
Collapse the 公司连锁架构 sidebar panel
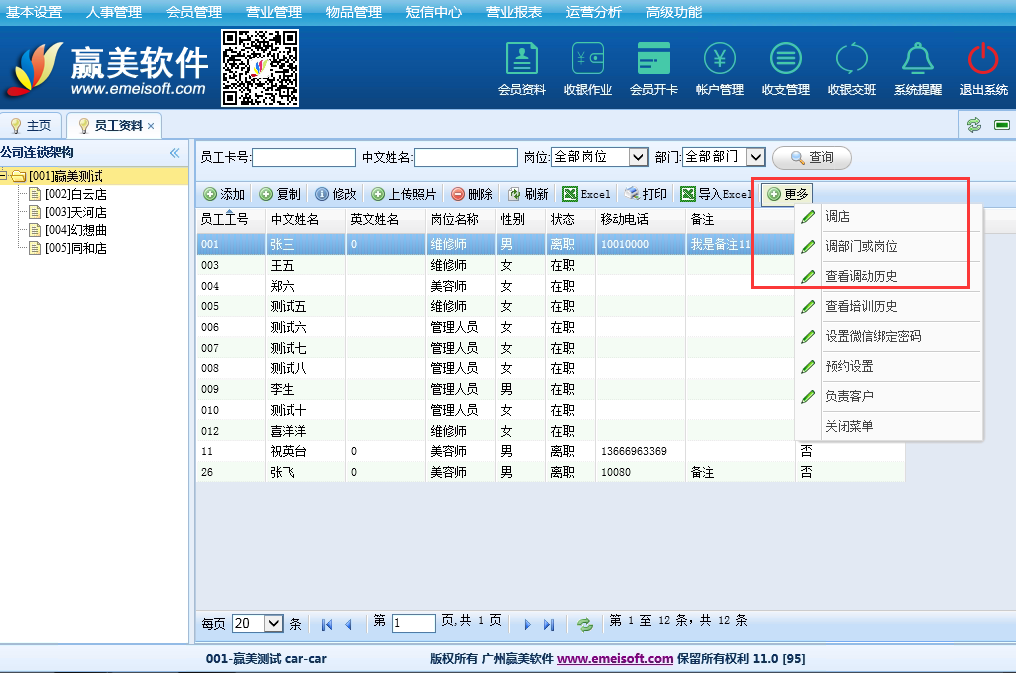click(x=175, y=153)
